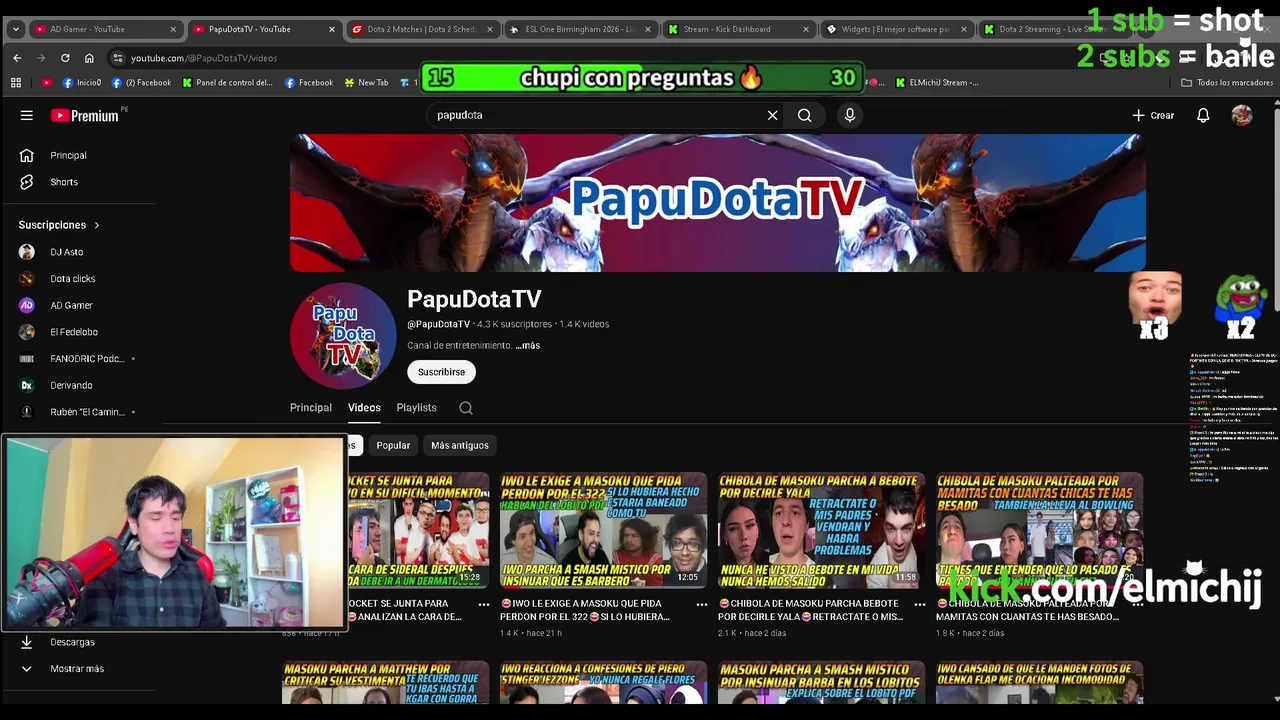Viewport: 1280px width, 720px height.
Task: Open the Apps grid in bookmarks bar
Action: [17, 83]
